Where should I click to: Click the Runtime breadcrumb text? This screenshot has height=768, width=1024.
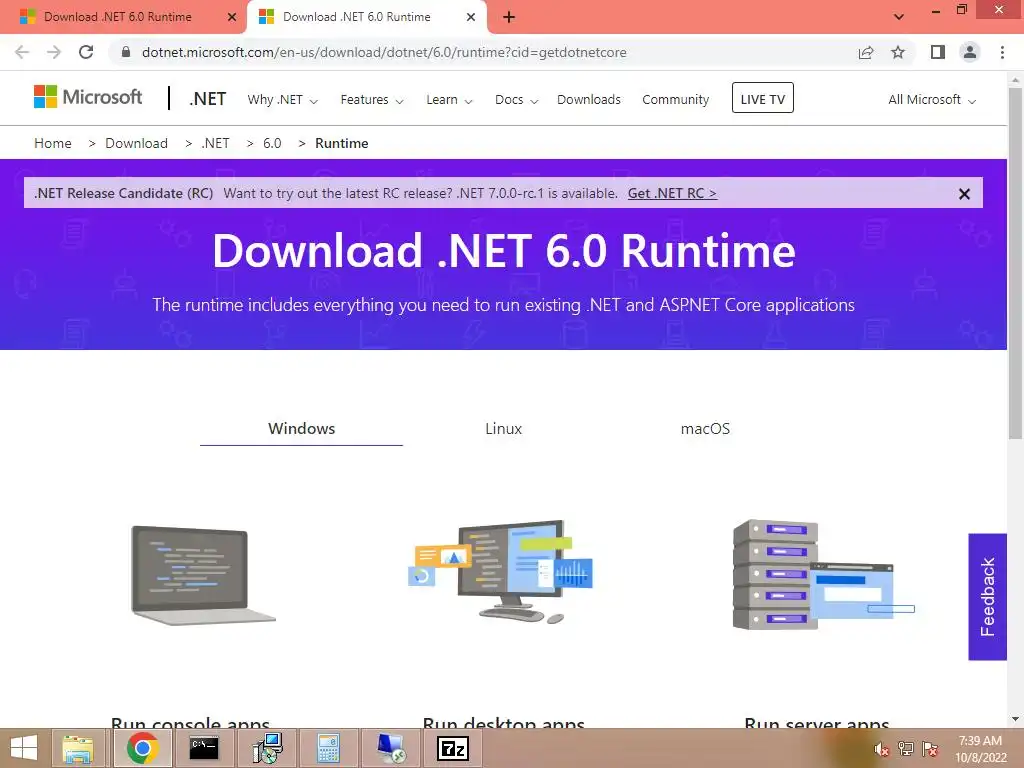click(x=342, y=143)
